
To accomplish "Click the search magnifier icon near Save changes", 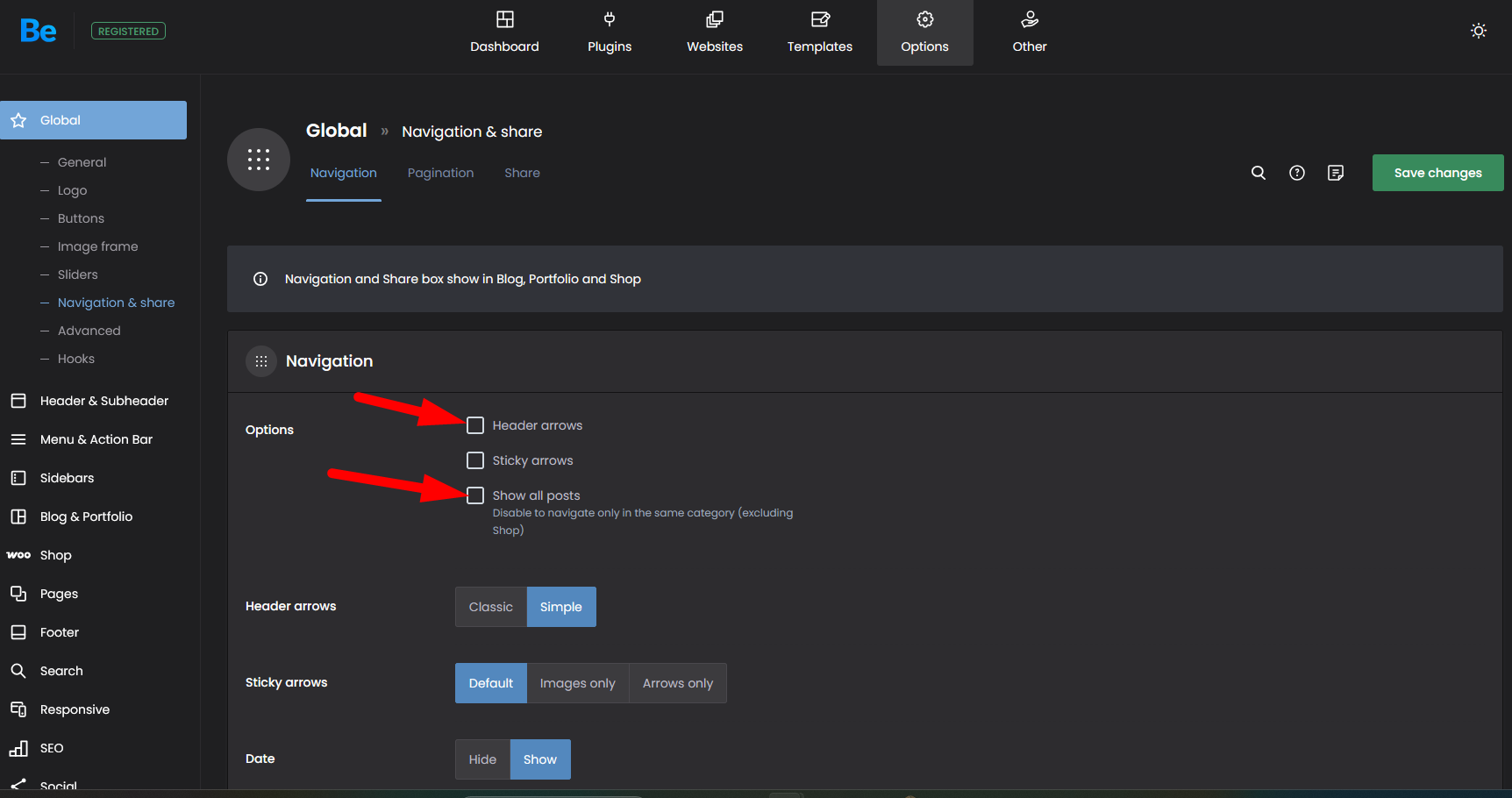I will click(1258, 173).
